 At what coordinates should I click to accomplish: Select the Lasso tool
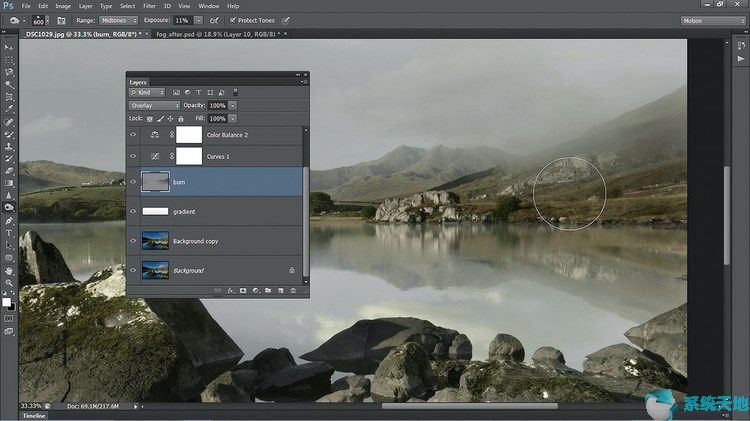click(9, 73)
